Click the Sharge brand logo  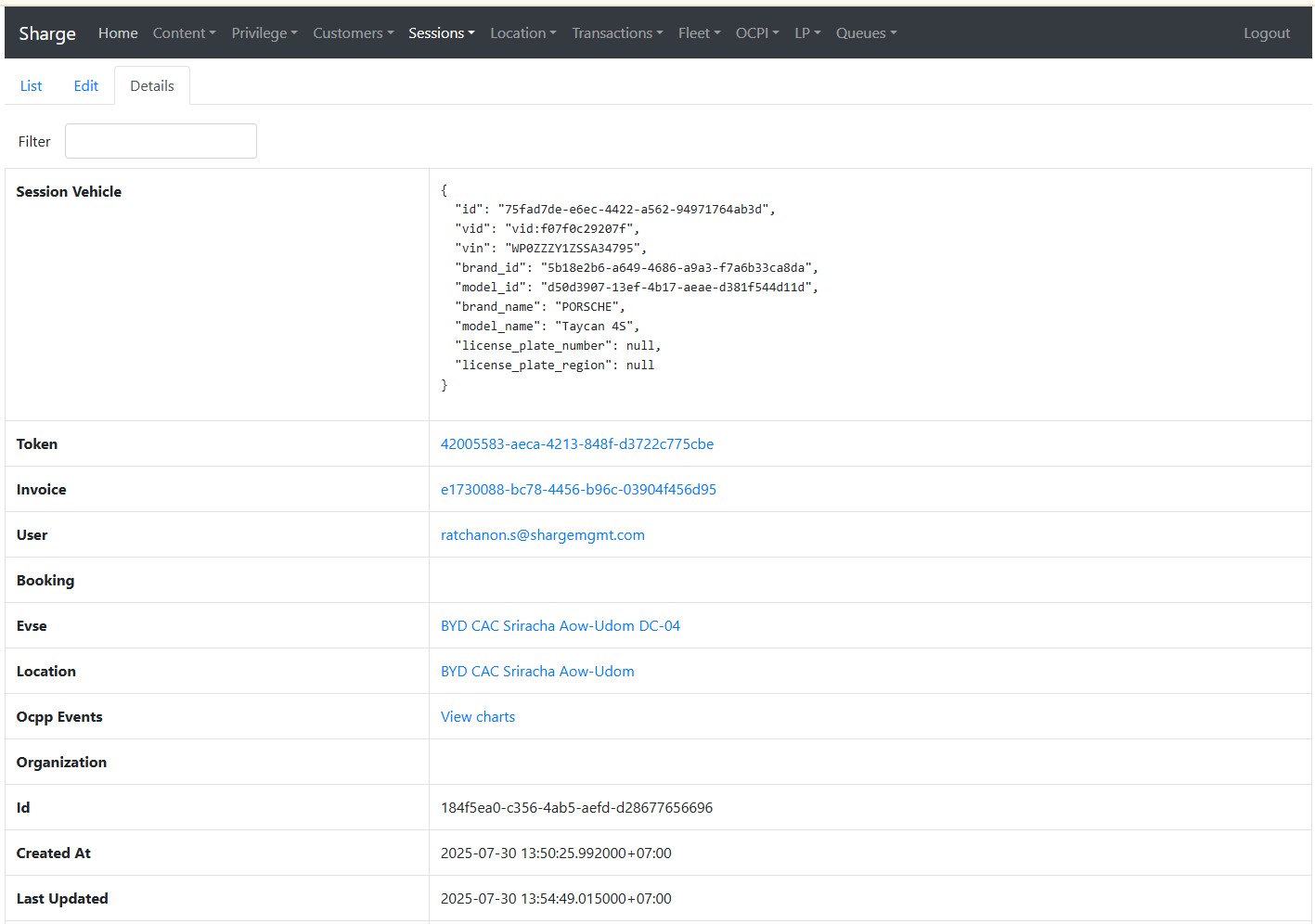pyautogui.click(x=47, y=33)
